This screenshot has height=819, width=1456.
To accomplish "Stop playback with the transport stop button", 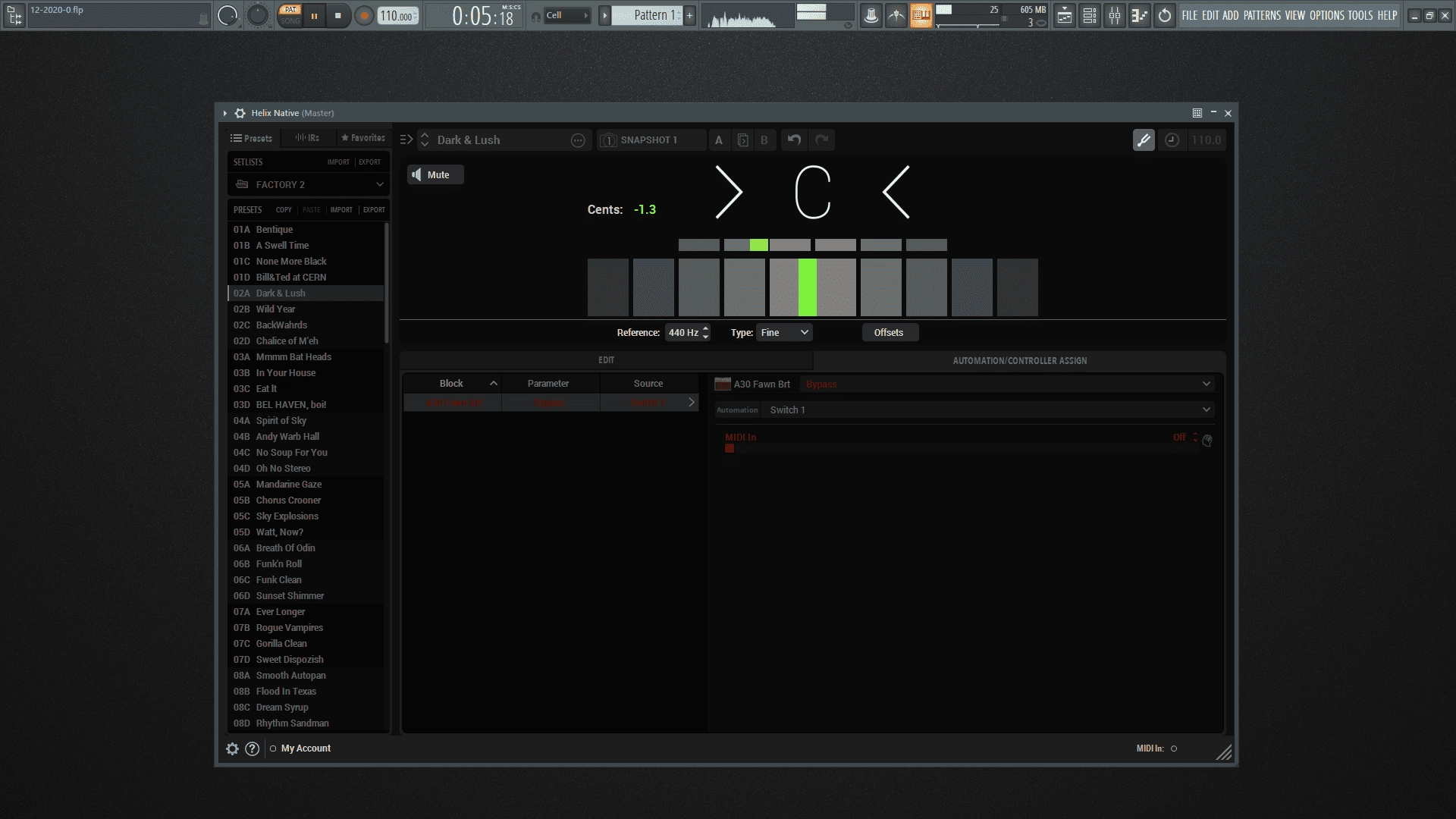I will pos(338,15).
